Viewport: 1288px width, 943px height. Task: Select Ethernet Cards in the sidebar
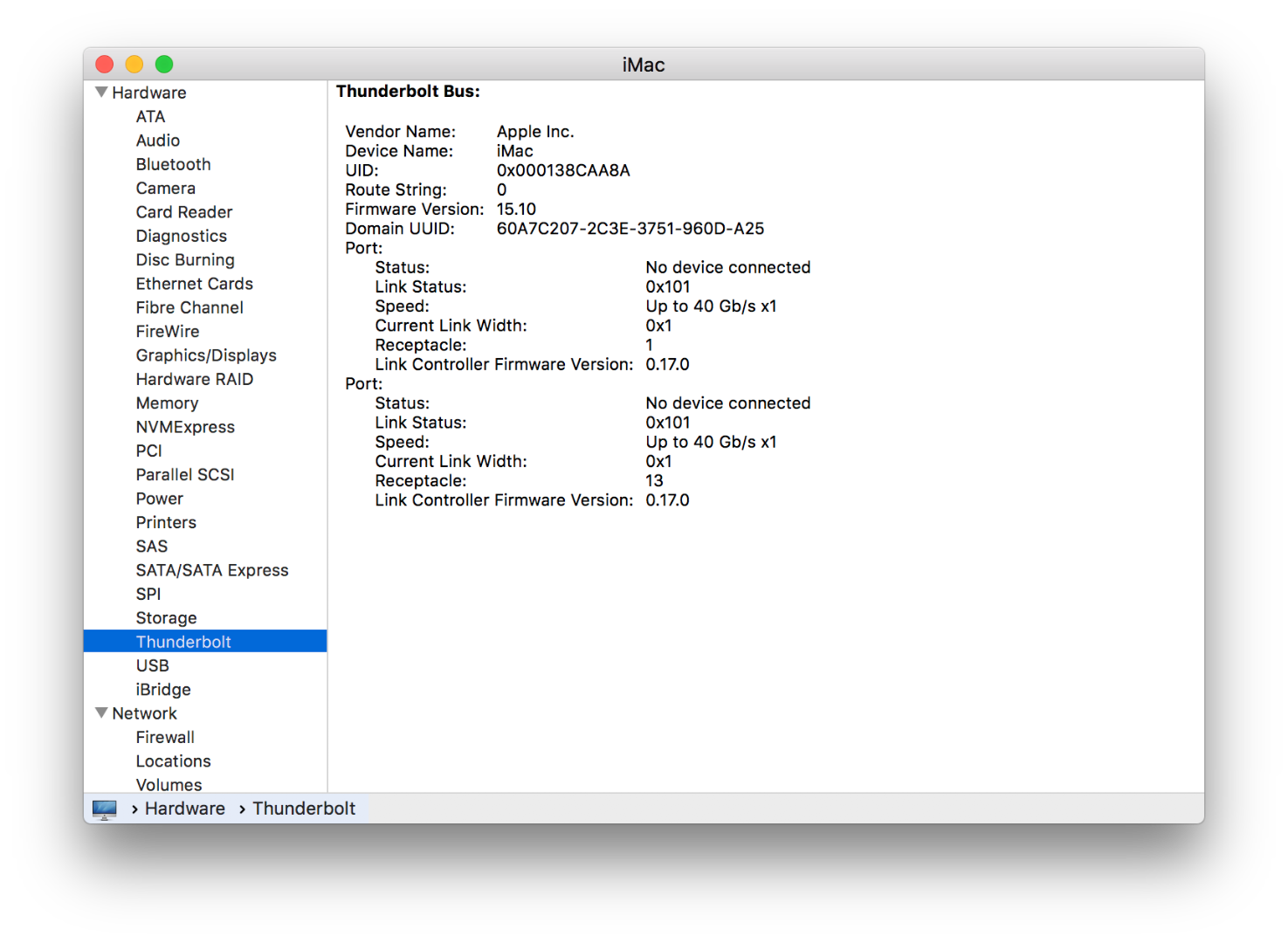[x=194, y=284]
